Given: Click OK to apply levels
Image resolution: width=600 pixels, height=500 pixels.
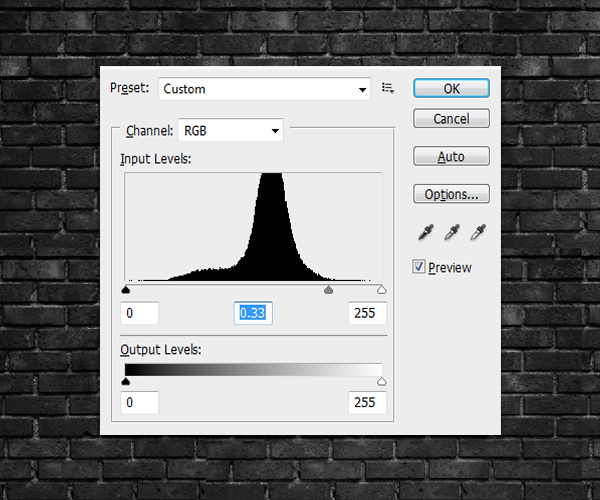Looking at the screenshot, I should coord(451,89).
